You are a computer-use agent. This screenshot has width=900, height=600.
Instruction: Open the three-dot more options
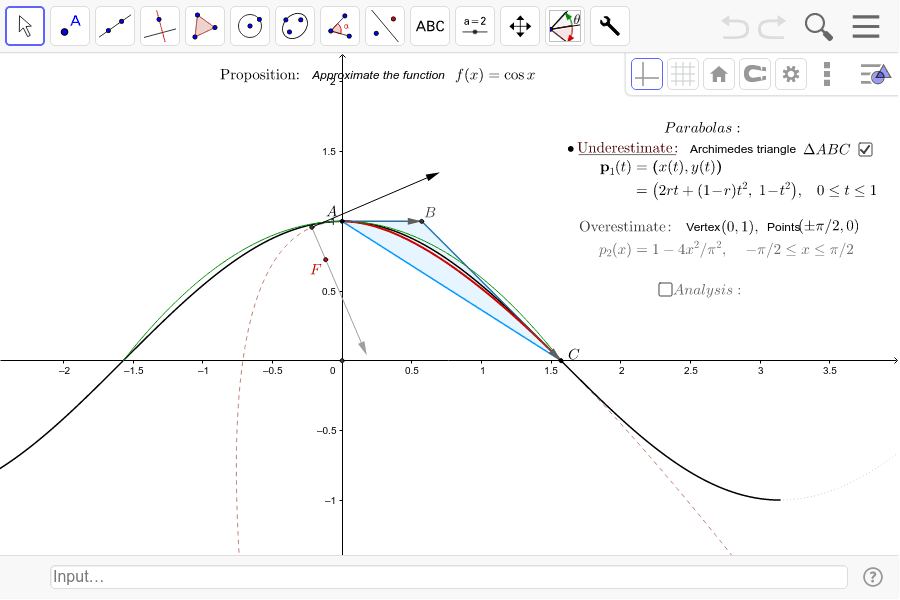click(x=827, y=74)
